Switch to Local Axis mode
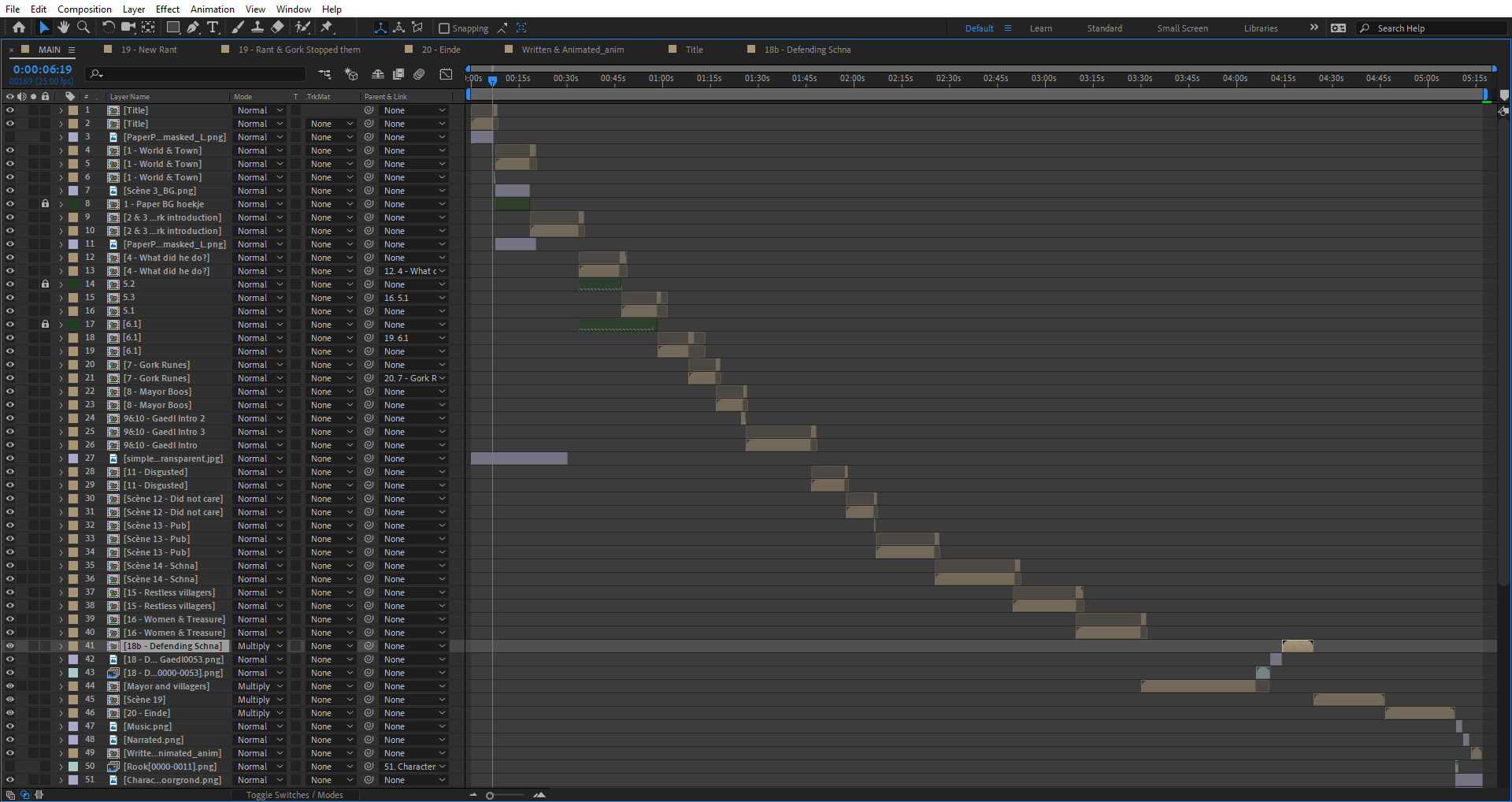Viewport: 1512px width, 802px height. (x=380, y=28)
